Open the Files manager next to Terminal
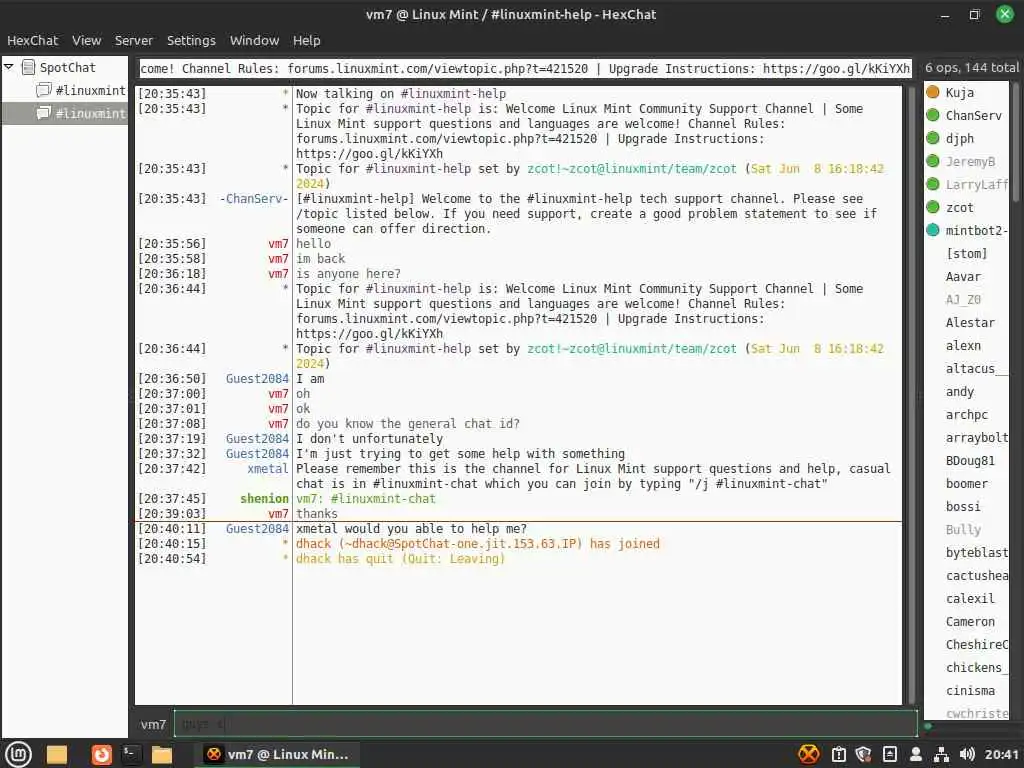This screenshot has height=768, width=1024. click(x=161, y=754)
